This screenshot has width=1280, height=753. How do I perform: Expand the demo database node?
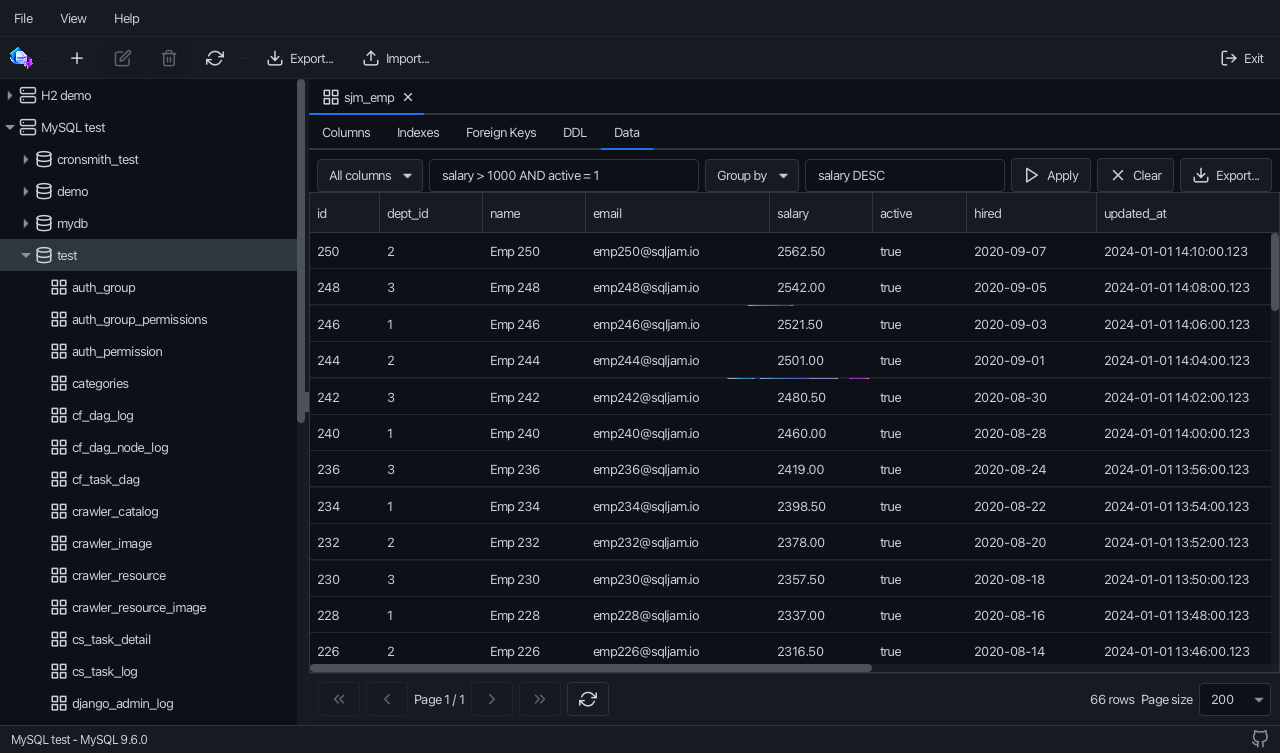coord(26,191)
